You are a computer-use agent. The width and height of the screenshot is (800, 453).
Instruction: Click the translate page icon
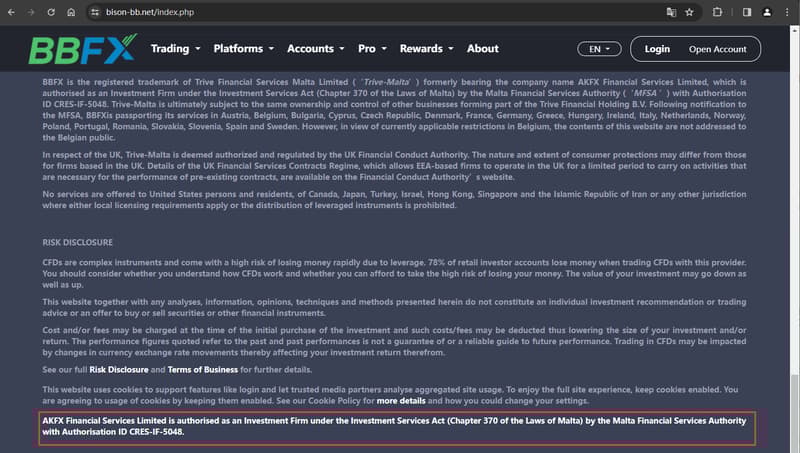(x=671, y=12)
